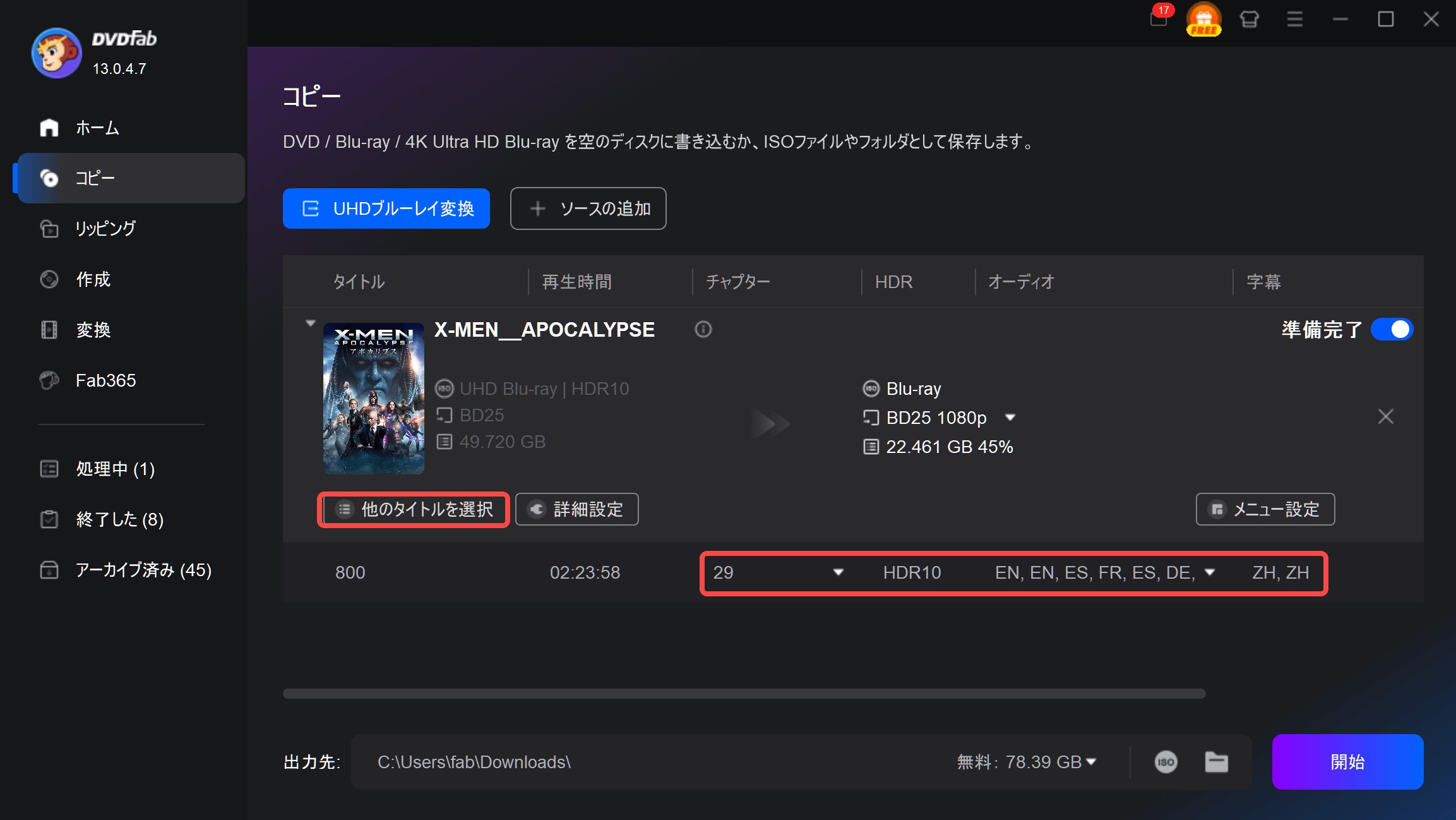Click the 開始 start button

[x=1347, y=762]
